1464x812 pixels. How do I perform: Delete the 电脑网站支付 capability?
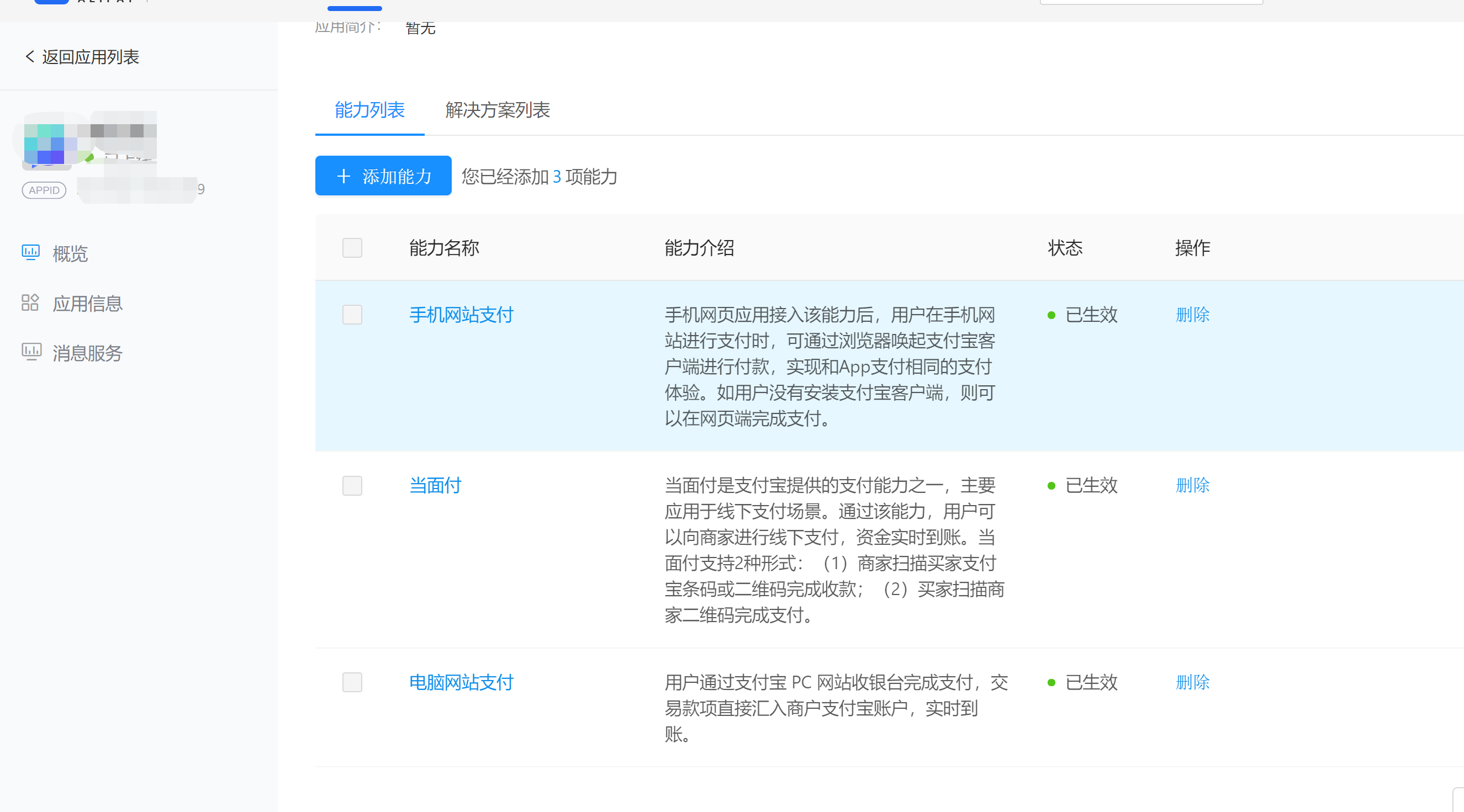coord(1192,682)
